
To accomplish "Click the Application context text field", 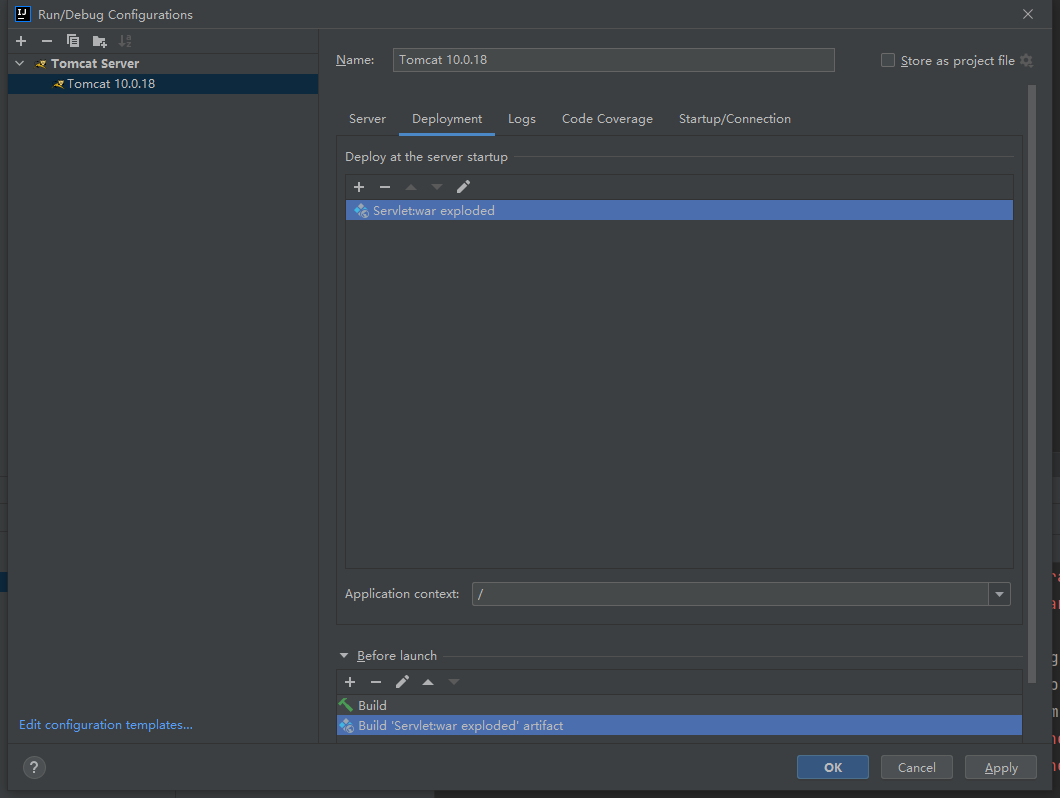I will tap(730, 594).
